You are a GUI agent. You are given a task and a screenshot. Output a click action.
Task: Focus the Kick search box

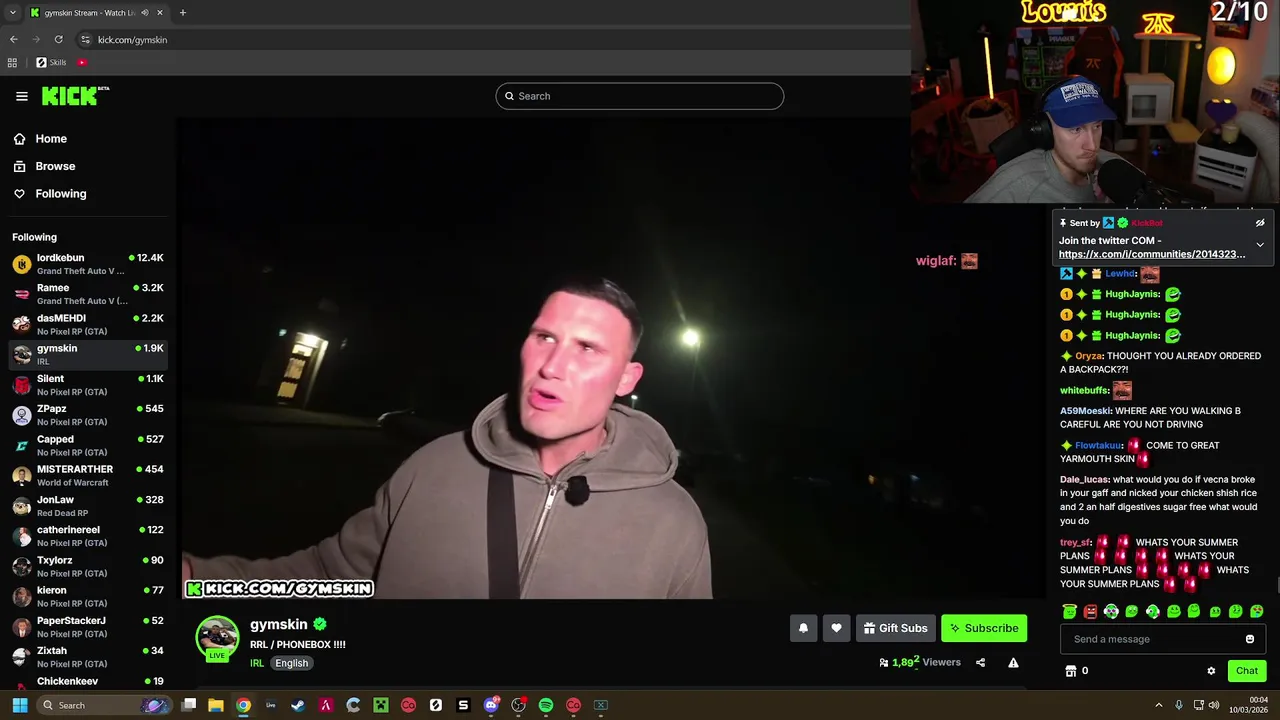pos(639,96)
